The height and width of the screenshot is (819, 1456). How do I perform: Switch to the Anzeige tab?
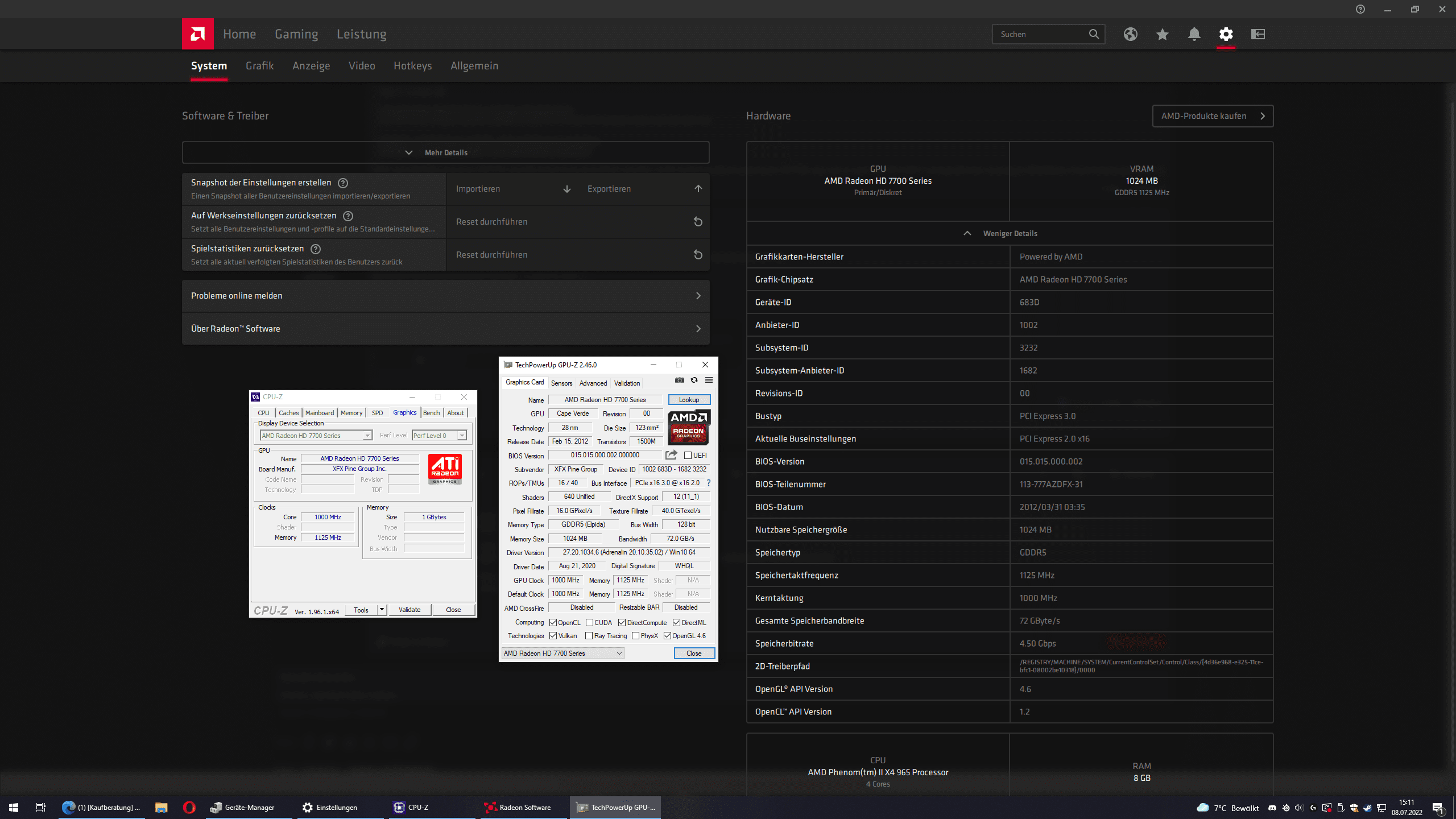[311, 66]
